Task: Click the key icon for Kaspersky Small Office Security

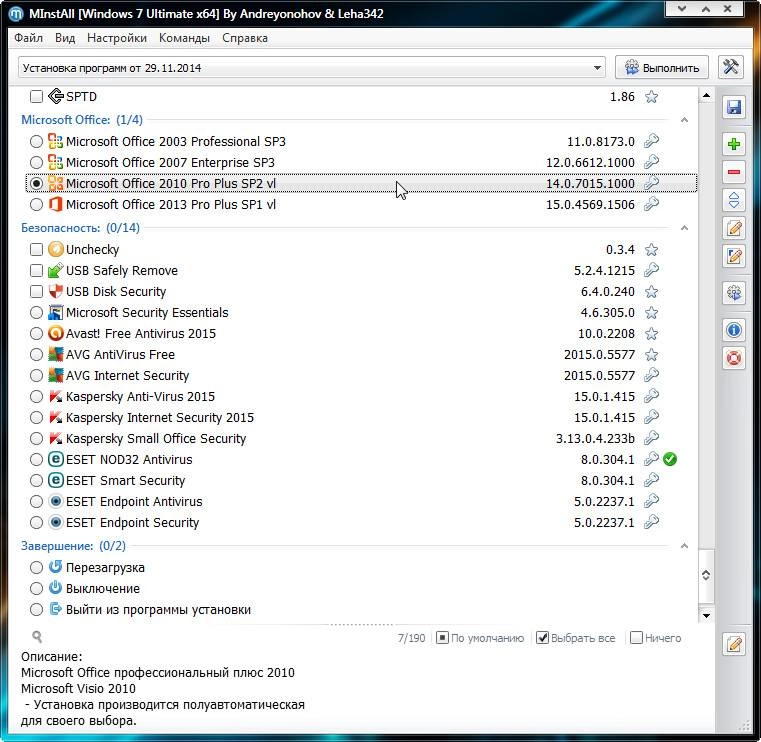Action: [x=651, y=438]
